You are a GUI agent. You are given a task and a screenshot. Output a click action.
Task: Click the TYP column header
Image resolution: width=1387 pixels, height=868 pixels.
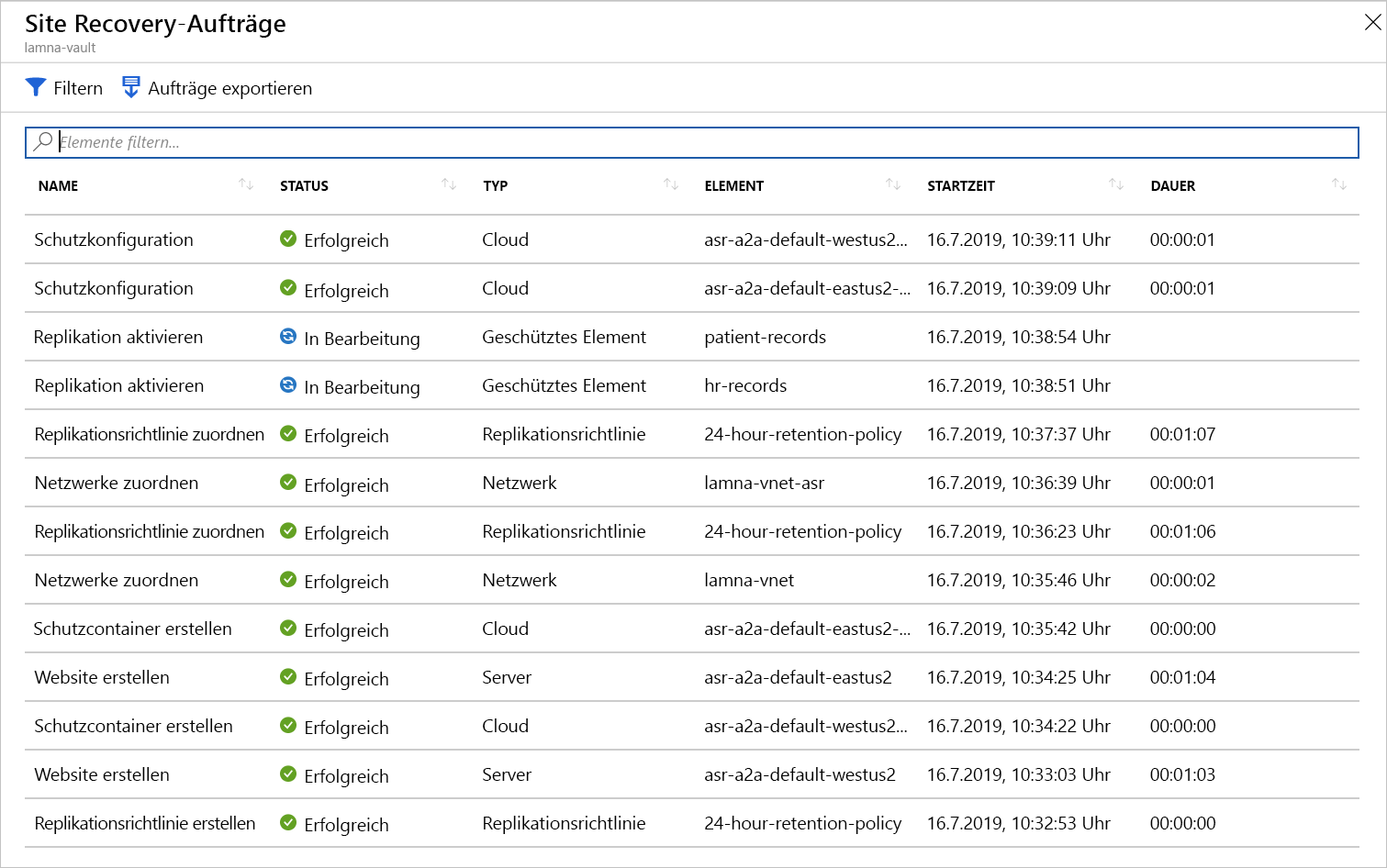tap(496, 185)
